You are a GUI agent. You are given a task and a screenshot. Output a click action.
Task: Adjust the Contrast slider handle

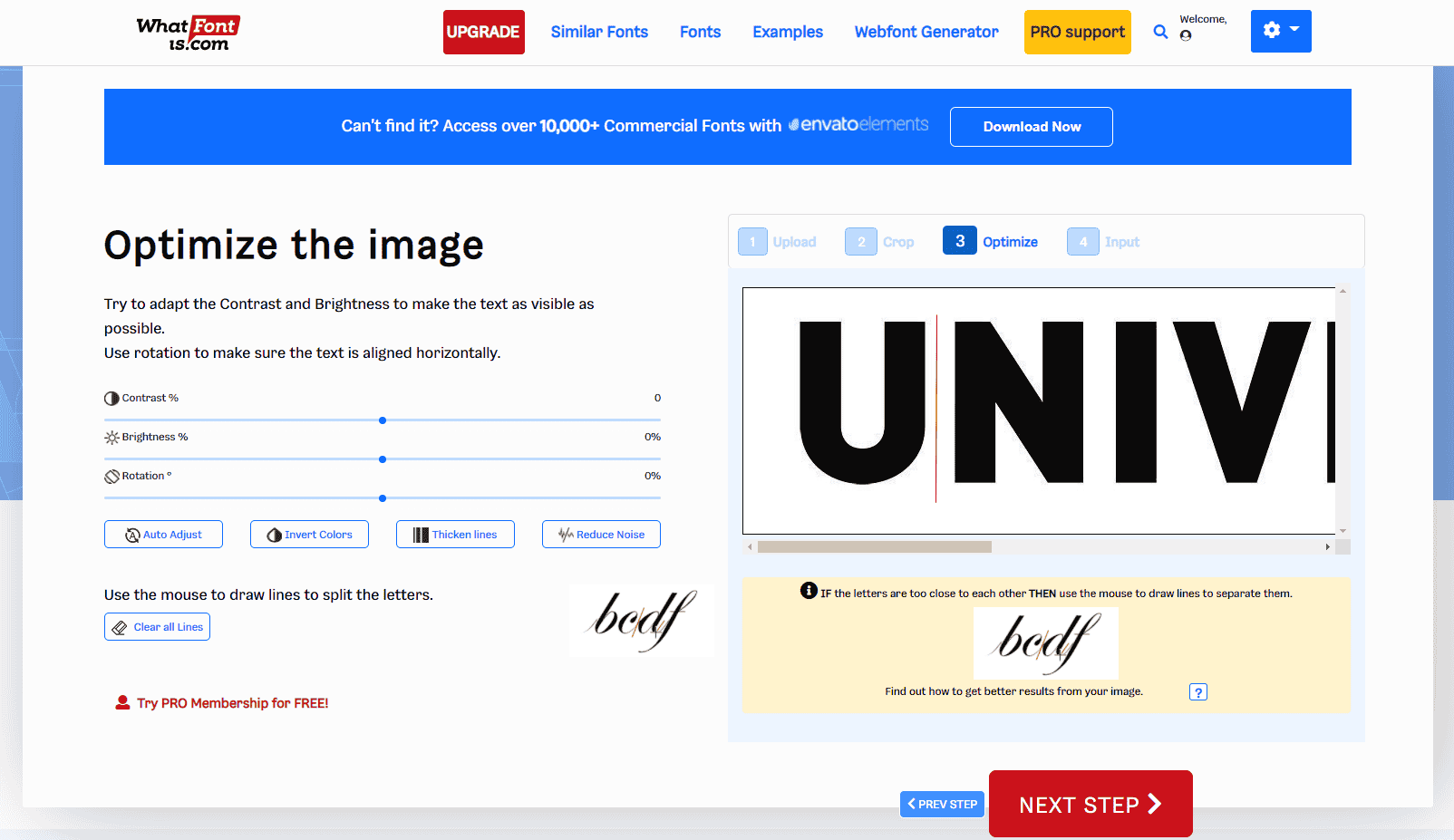tap(383, 420)
